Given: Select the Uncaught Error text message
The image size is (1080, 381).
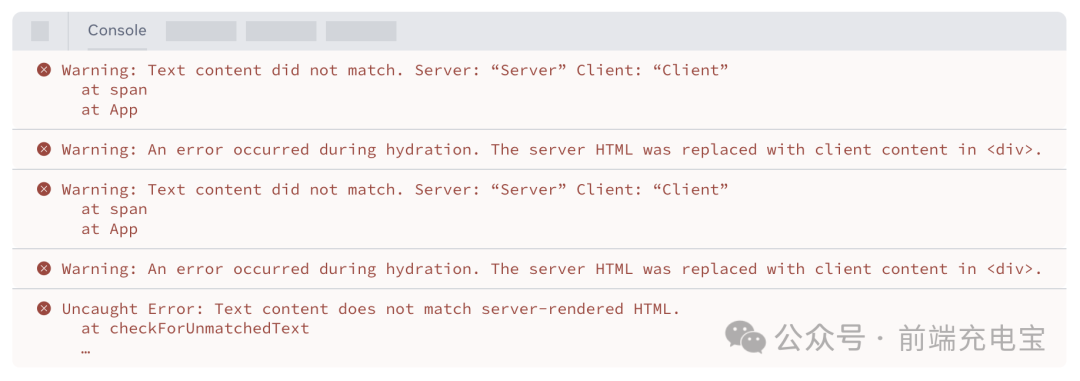Looking at the screenshot, I should click(371, 309).
